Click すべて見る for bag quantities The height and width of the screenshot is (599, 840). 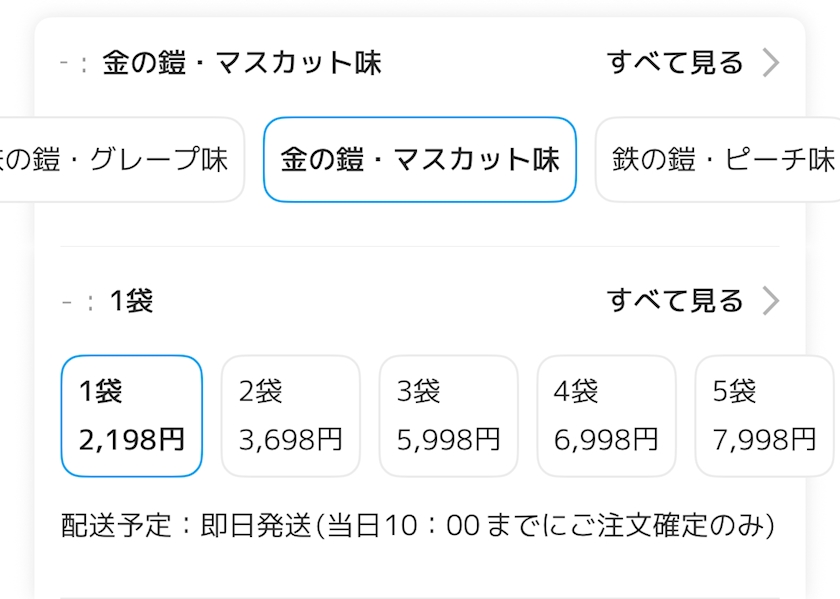675,300
